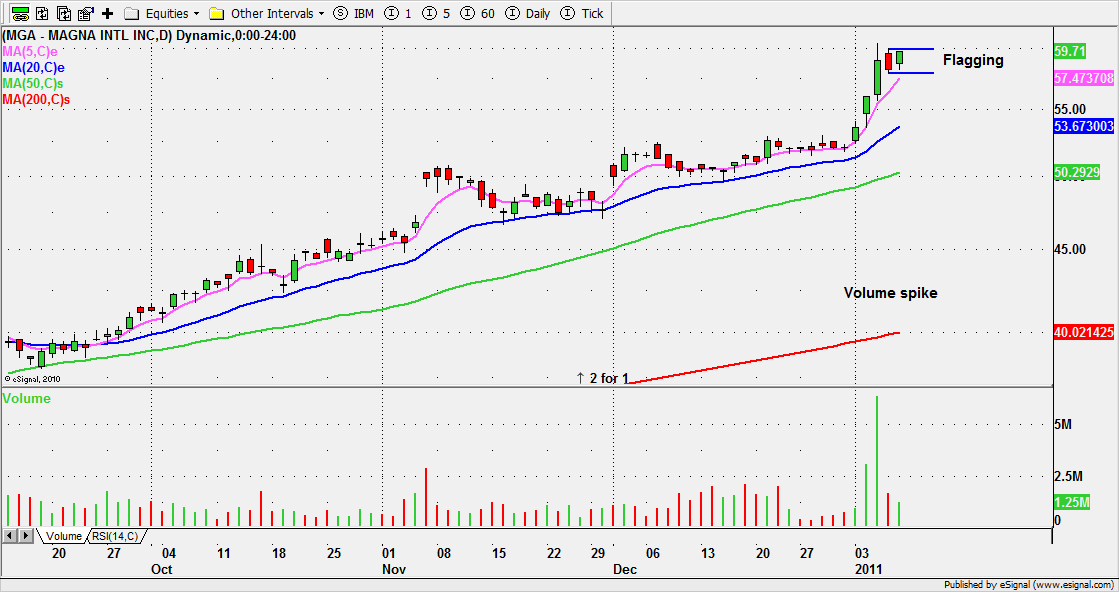
Task: Select the RSI(14,C) study tab
Action: coord(117,536)
